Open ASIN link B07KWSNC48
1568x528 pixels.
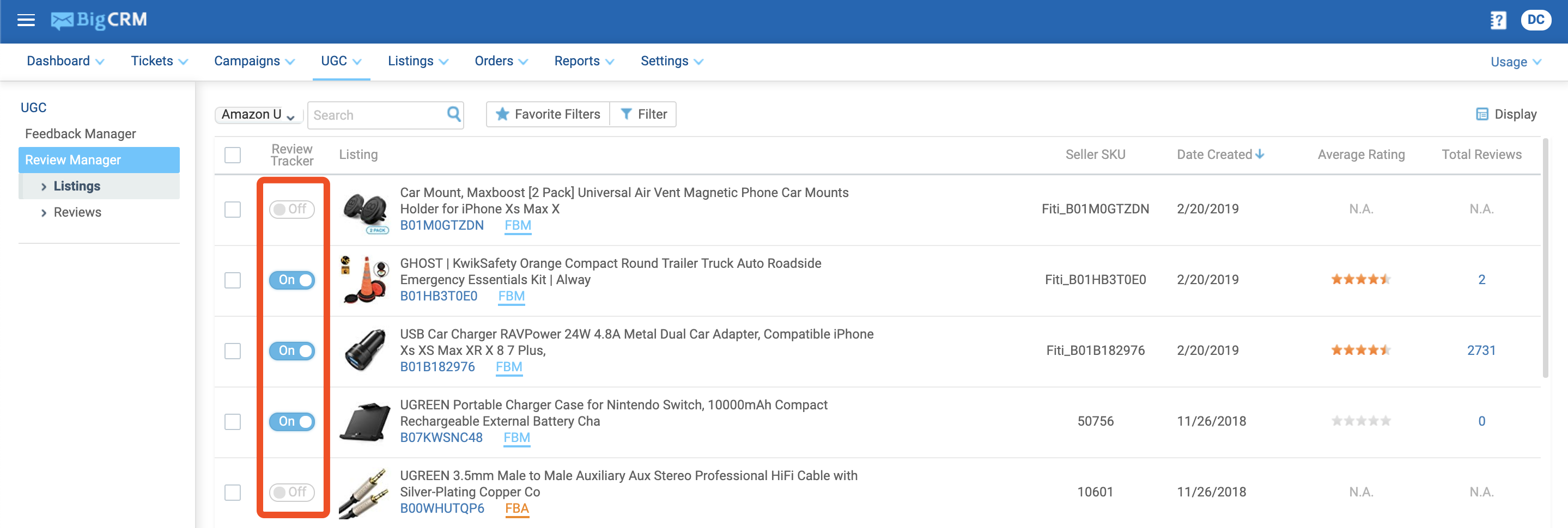pyautogui.click(x=441, y=437)
